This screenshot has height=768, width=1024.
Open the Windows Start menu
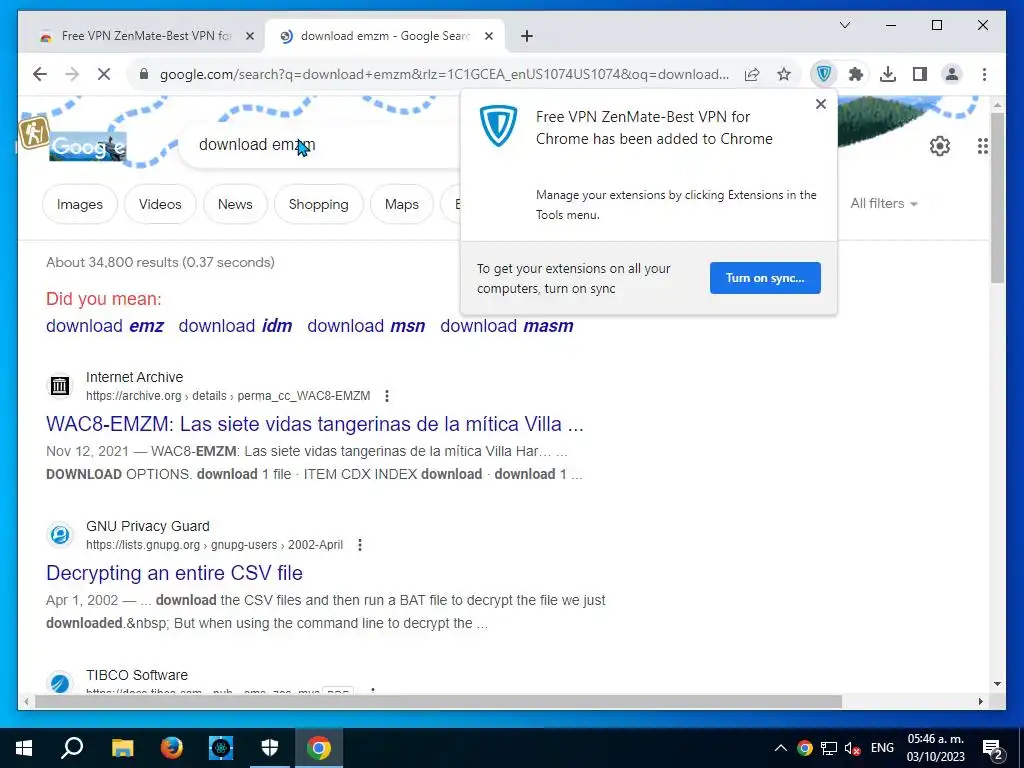tap(24, 748)
